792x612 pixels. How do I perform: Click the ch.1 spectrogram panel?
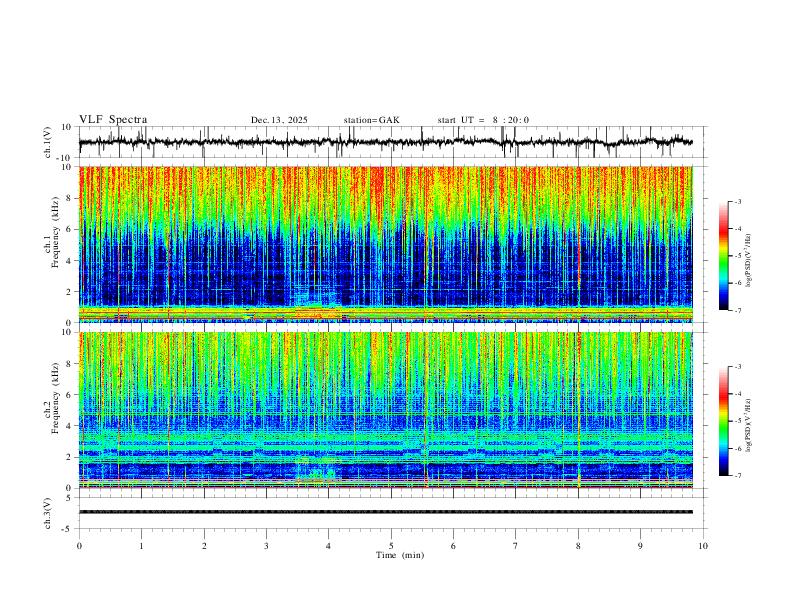coord(386,244)
